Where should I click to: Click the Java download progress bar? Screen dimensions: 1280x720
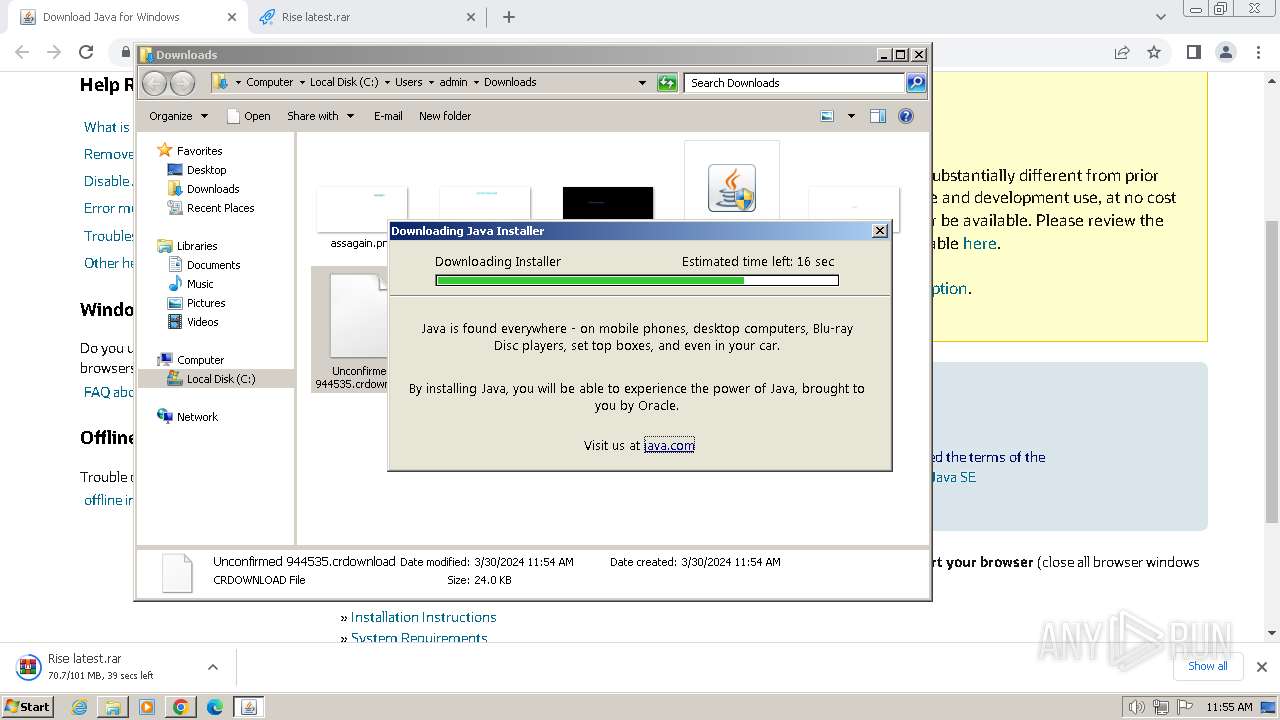(637, 281)
